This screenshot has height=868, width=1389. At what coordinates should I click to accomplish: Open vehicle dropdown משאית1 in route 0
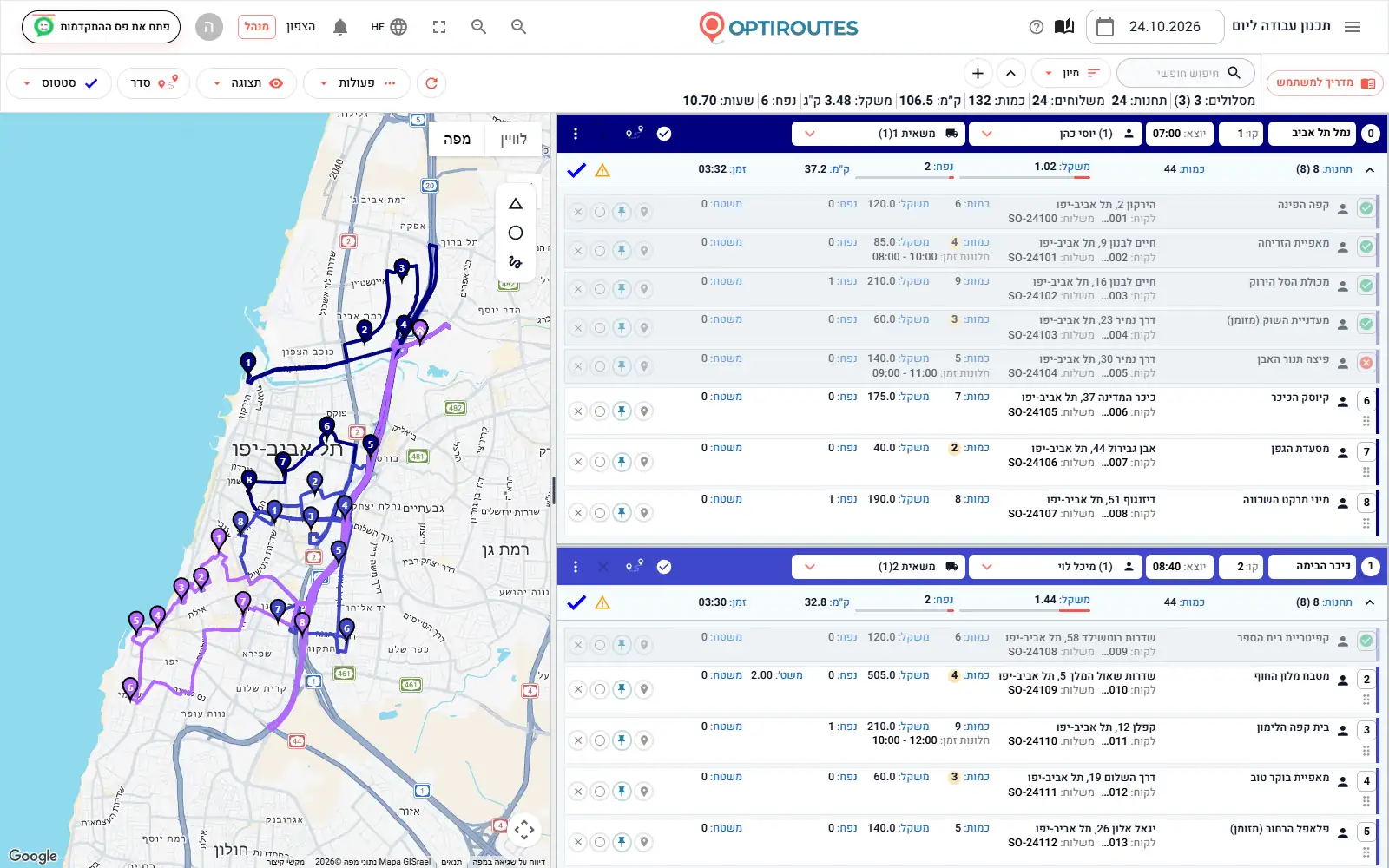[879, 134]
